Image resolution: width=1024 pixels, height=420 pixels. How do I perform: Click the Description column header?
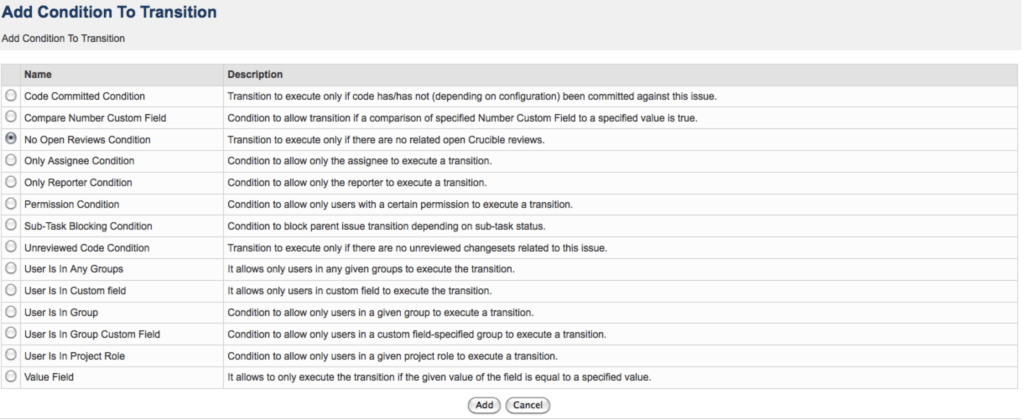click(255, 74)
